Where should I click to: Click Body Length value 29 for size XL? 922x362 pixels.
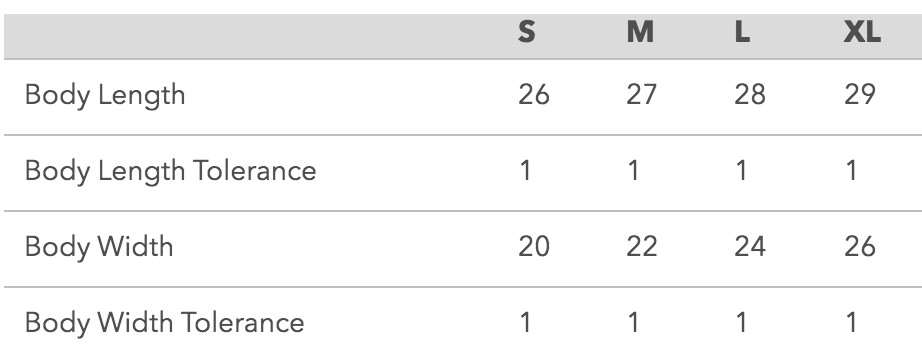tap(860, 95)
